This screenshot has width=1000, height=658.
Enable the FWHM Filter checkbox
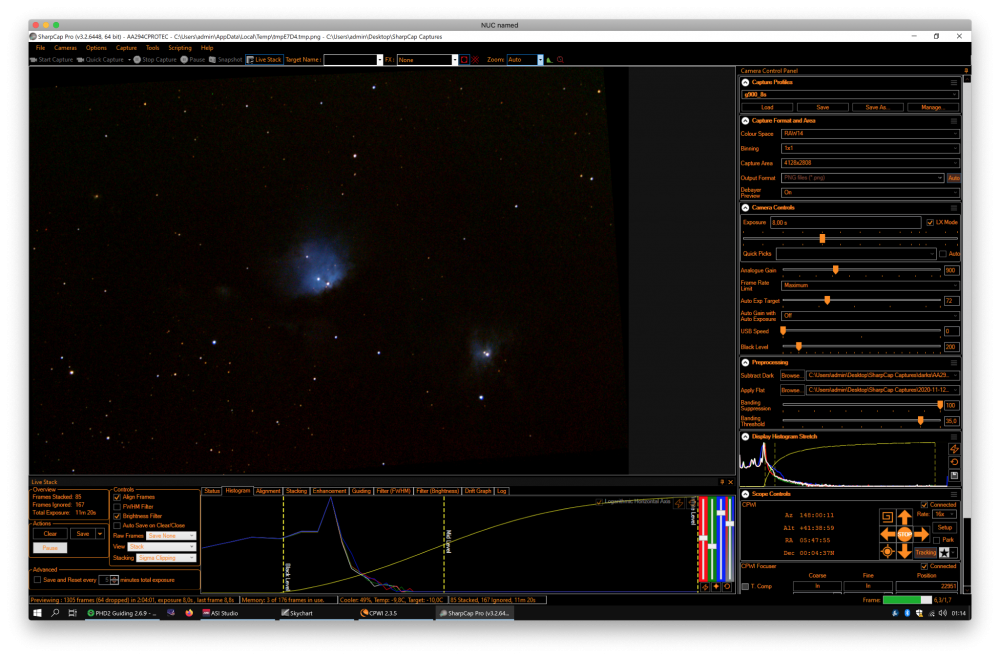(117, 506)
